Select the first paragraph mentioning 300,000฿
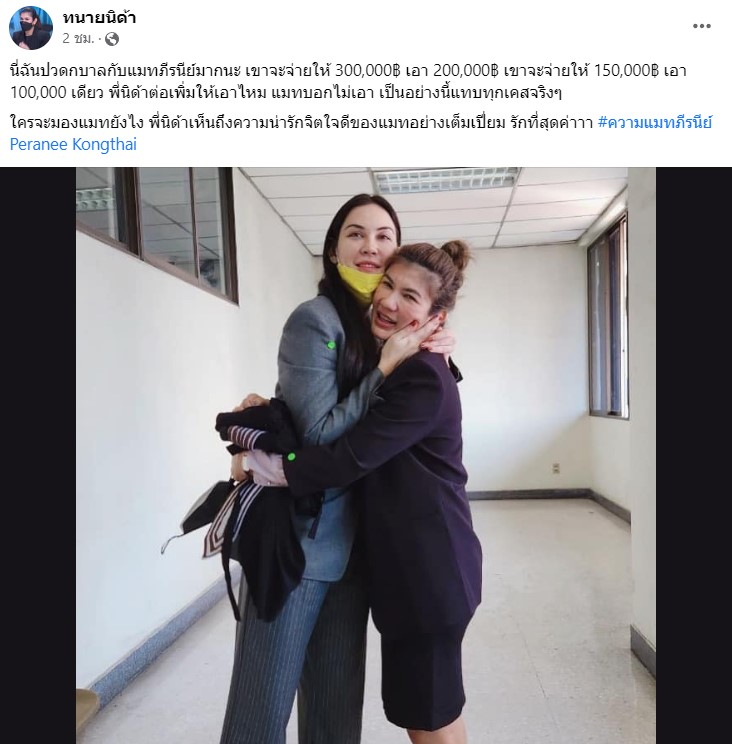 (348, 81)
